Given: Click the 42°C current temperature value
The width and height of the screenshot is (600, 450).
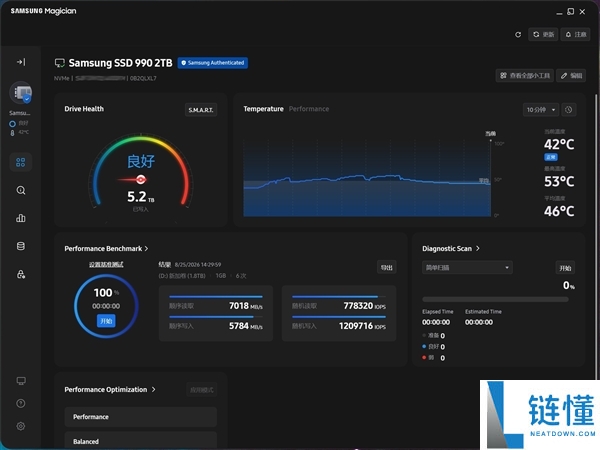Looking at the screenshot, I should coord(559,145).
